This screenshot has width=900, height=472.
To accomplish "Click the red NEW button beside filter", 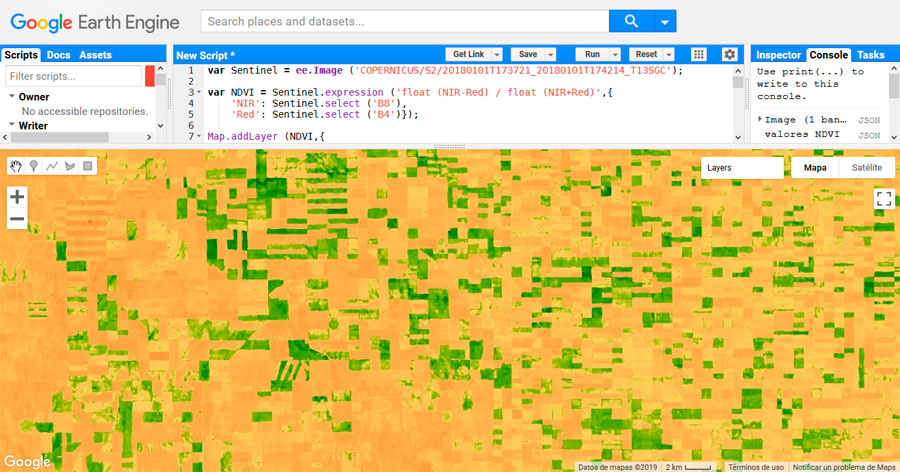I will [150, 76].
